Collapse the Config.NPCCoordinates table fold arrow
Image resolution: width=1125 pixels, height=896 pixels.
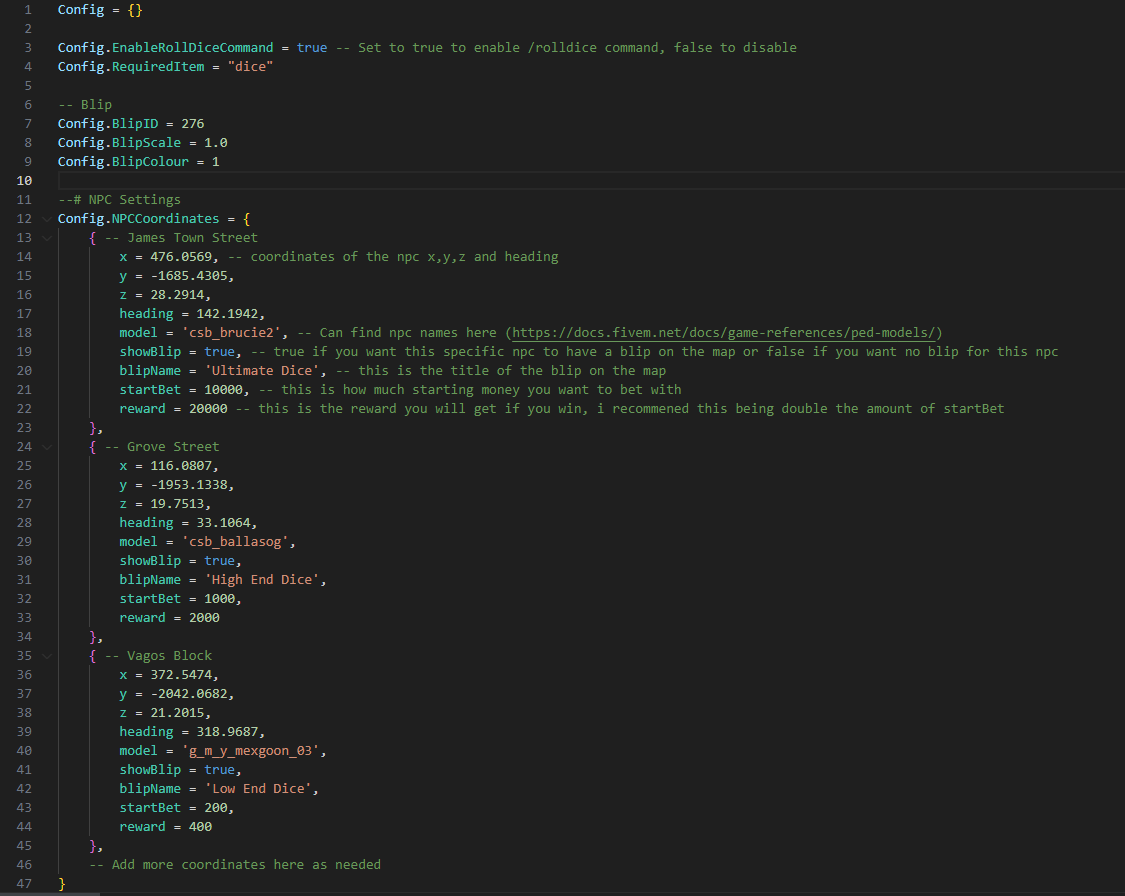pyautogui.click(x=46, y=219)
